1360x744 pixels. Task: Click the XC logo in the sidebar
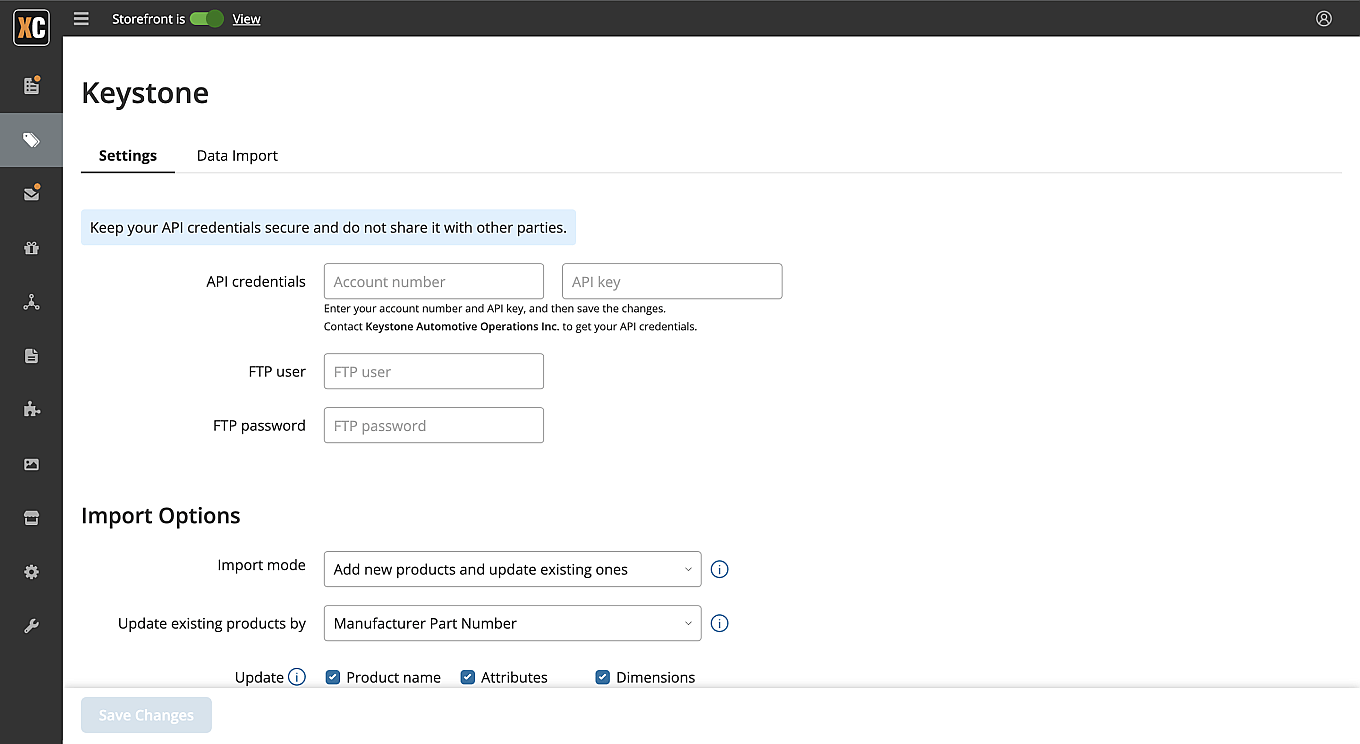point(31,27)
